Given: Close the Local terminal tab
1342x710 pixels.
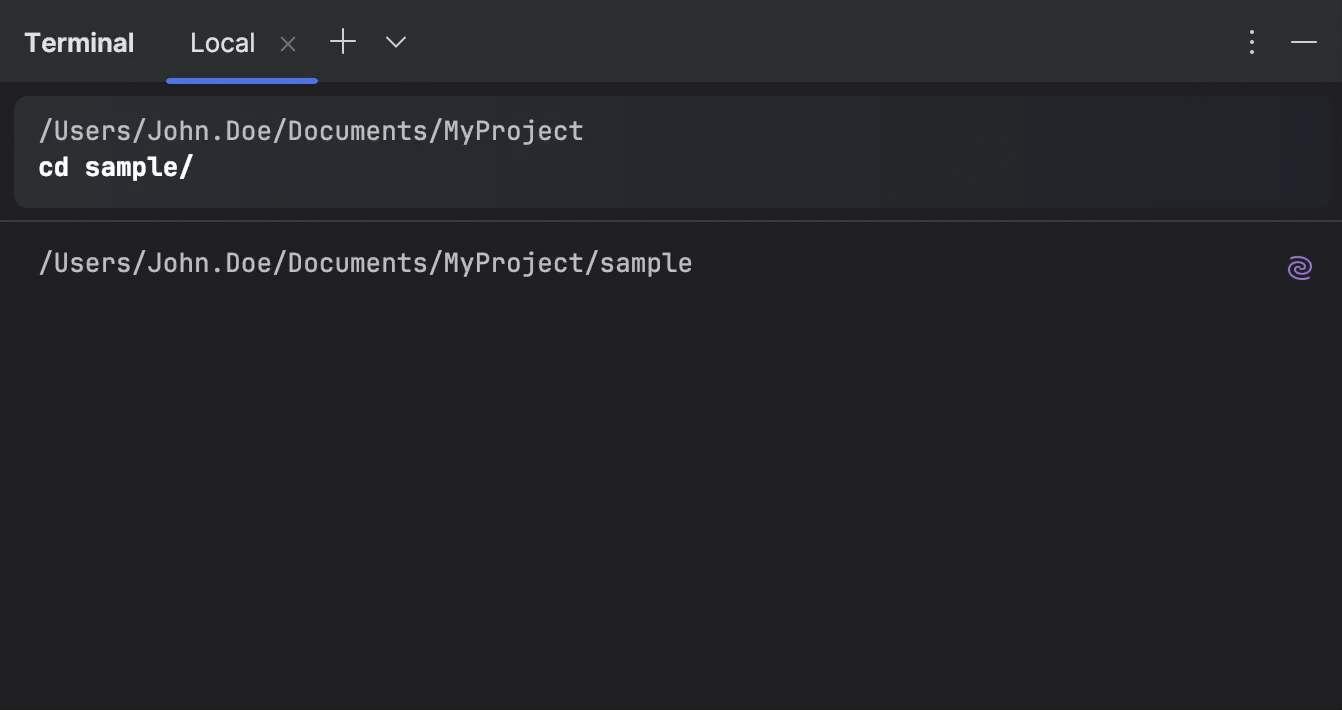Looking at the screenshot, I should point(288,44).
